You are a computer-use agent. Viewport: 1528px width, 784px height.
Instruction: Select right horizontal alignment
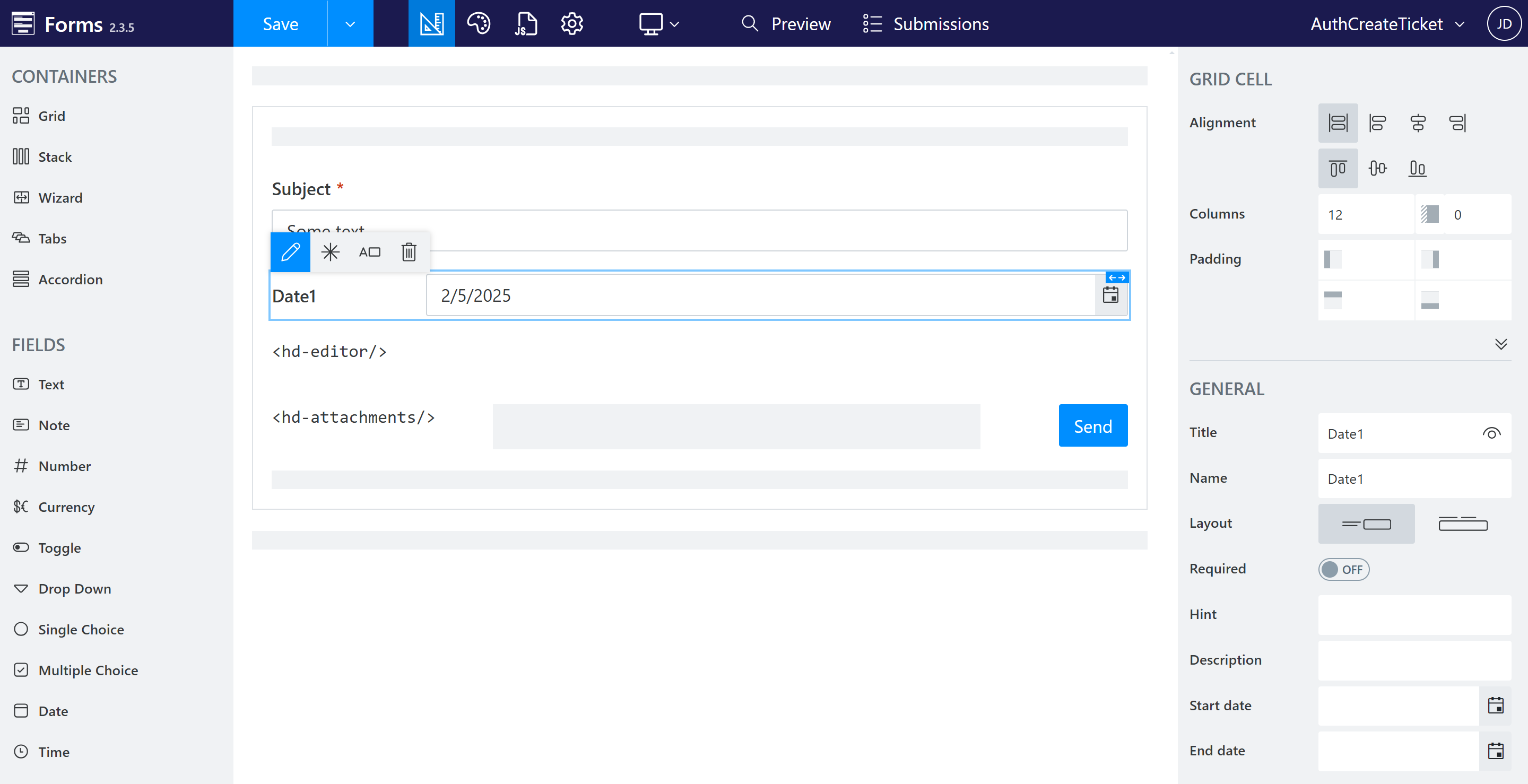(1457, 123)
